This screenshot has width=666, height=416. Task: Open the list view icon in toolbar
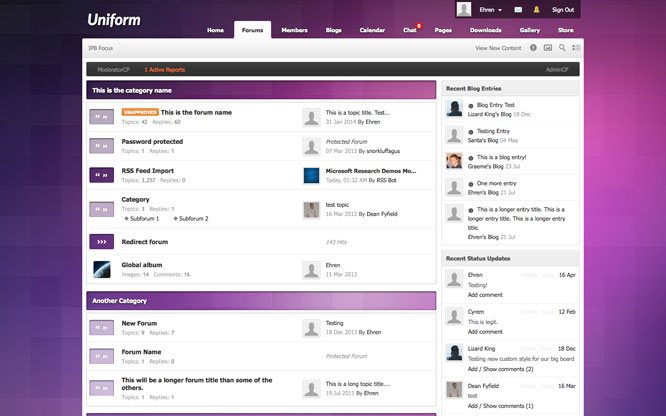click(576, 47)
